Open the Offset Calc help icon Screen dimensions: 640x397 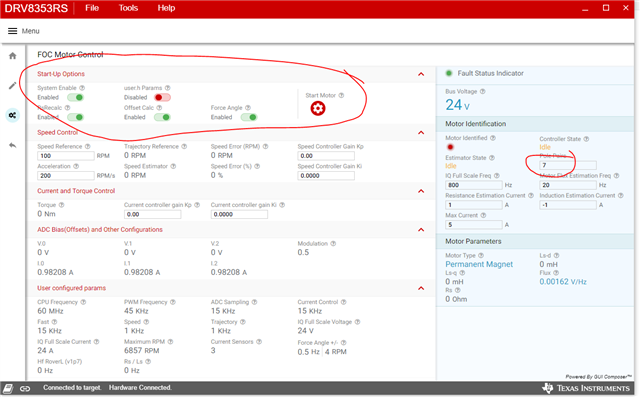point(159,108)
